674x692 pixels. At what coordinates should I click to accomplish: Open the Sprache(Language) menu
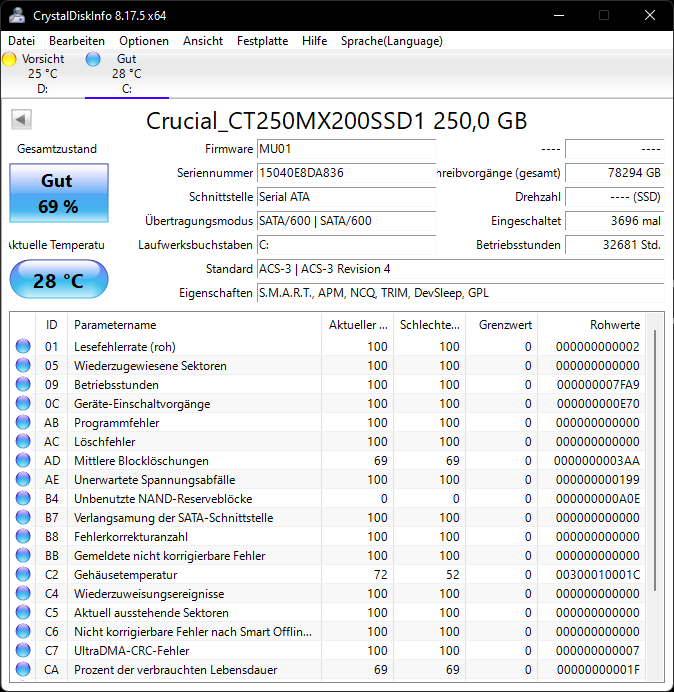[392, 41]
